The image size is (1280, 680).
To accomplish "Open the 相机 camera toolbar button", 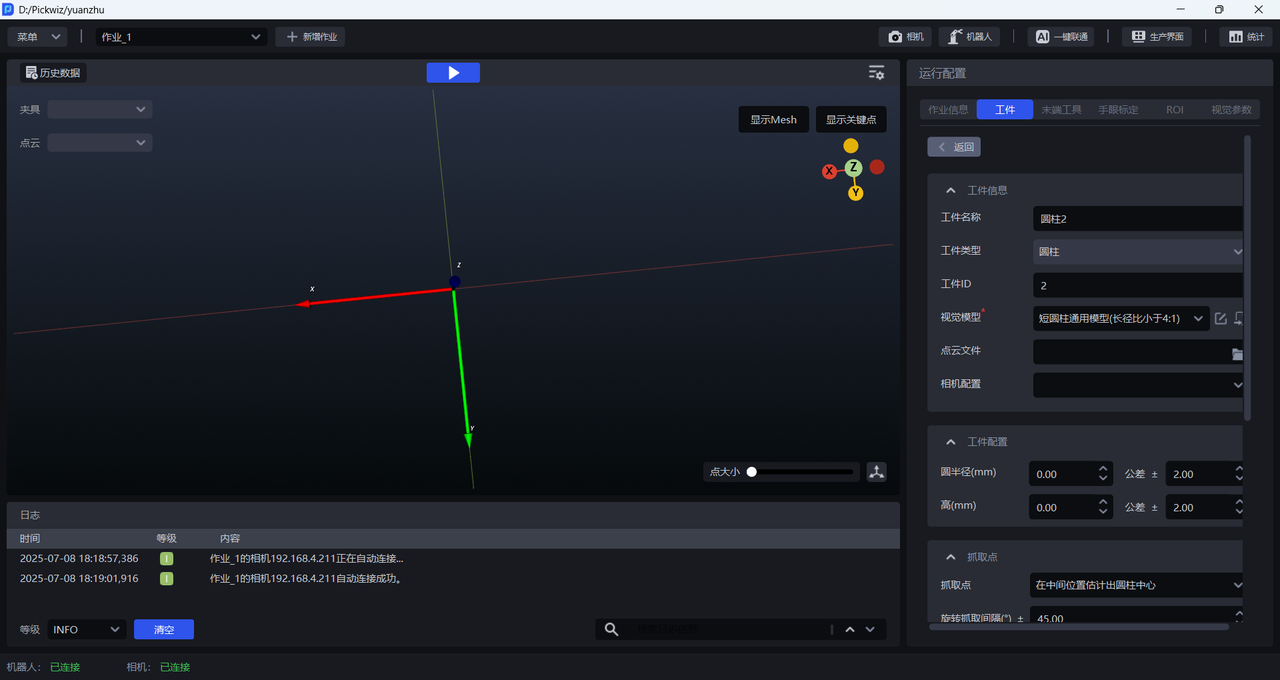I will 906,37.
